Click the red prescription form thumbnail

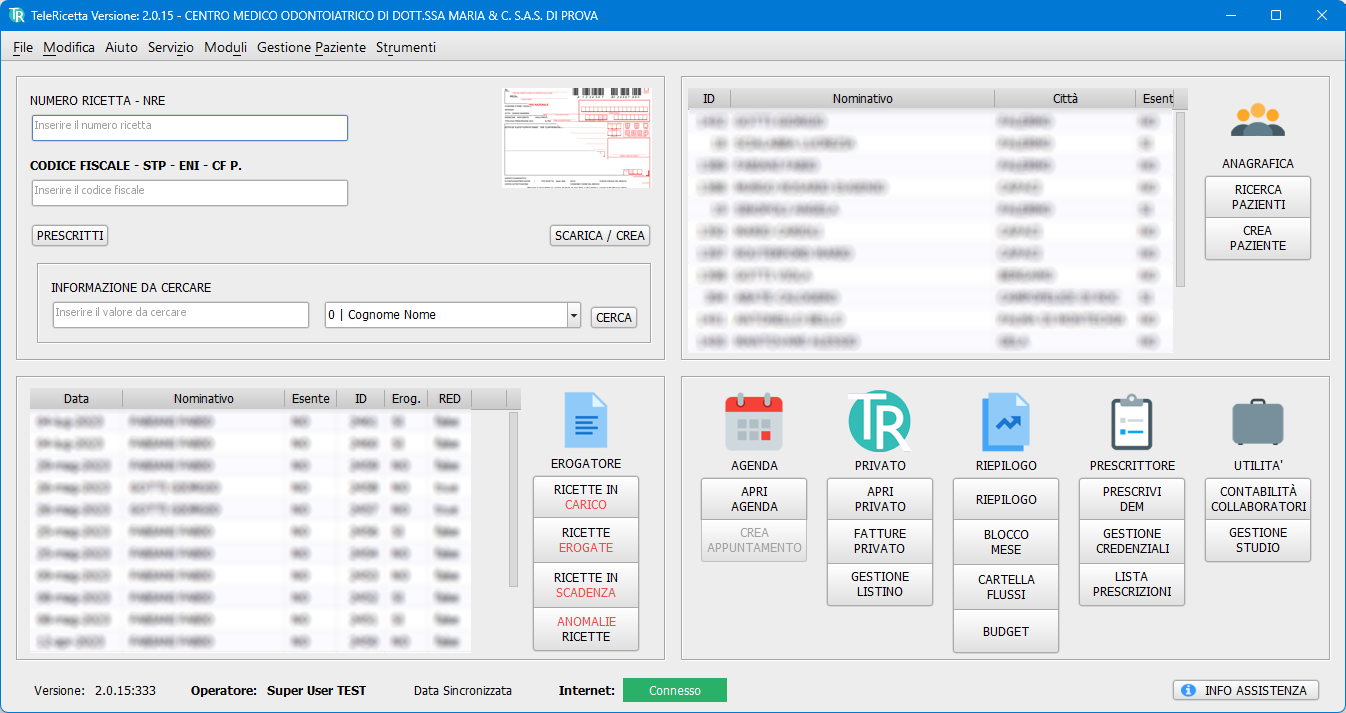[575, 137]
